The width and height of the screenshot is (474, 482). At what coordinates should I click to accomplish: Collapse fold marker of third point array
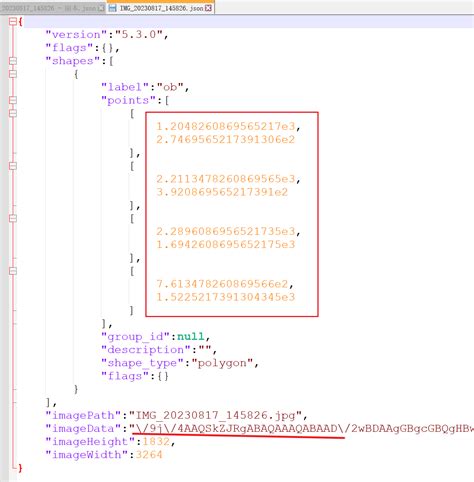13,218
